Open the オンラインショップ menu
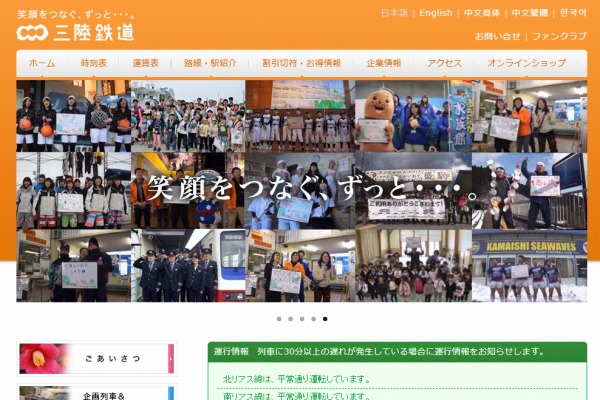This screenshot has width=600, height=400. [x=527, y=63]
